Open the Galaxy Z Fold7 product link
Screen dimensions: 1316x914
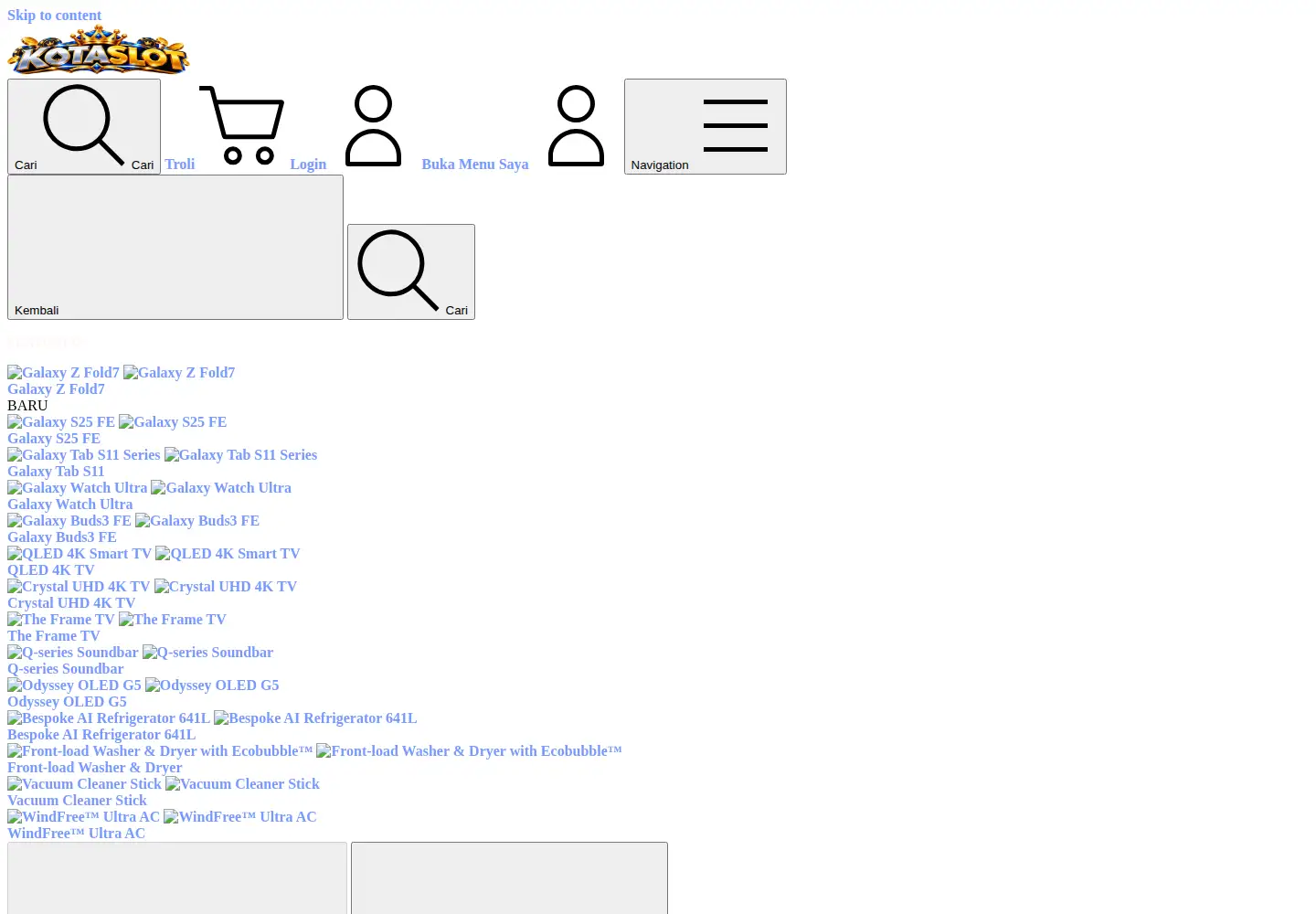pyautogui.click(x=56, y=389)
